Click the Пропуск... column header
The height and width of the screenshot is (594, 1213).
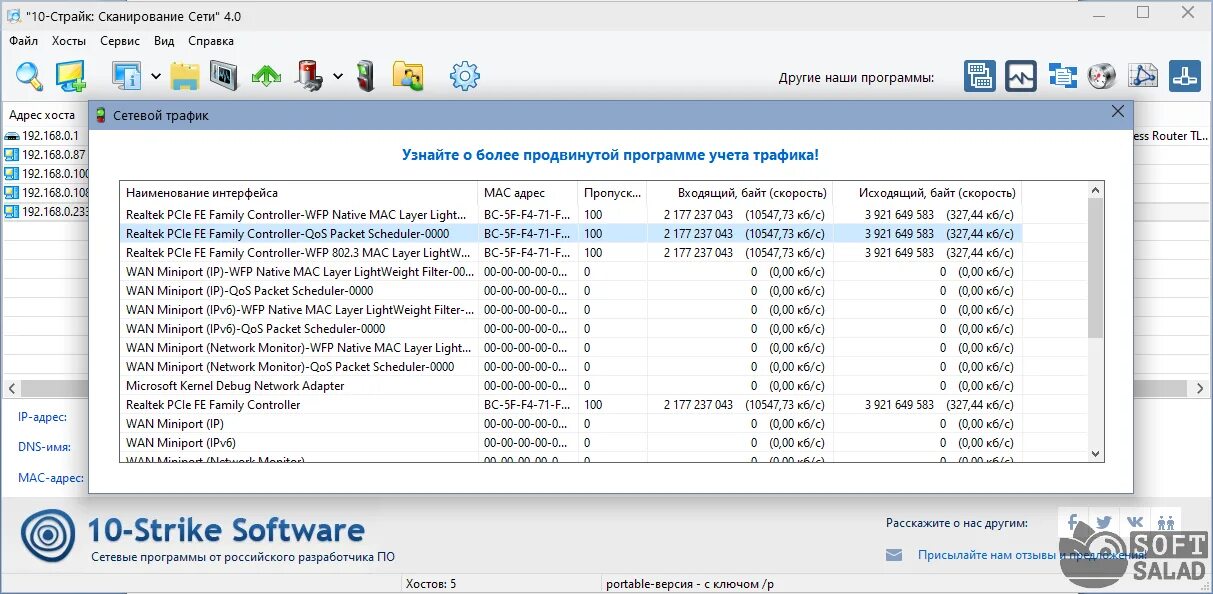[612, 193]
